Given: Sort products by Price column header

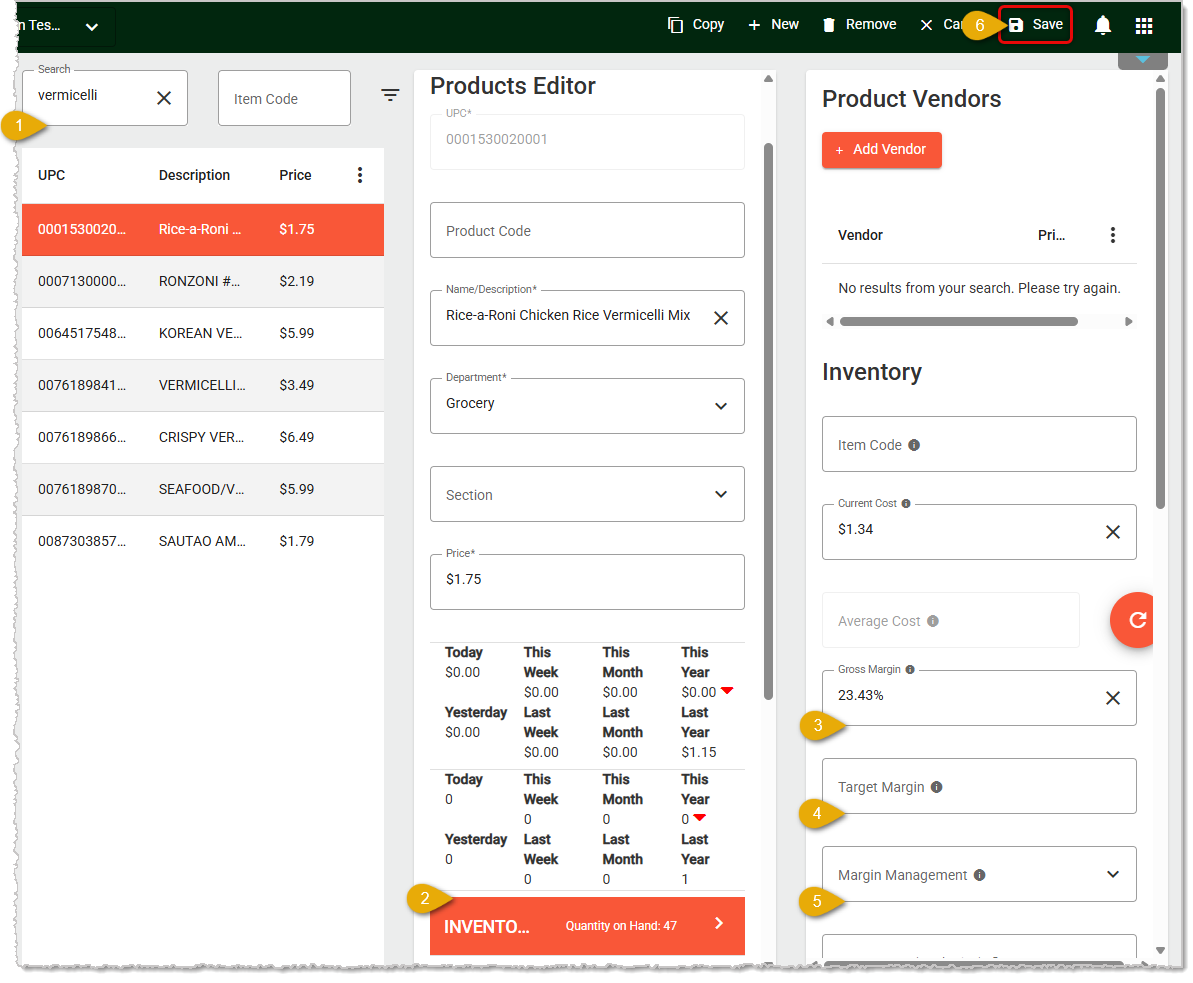Looking at the screenshot, I should 295,175.
